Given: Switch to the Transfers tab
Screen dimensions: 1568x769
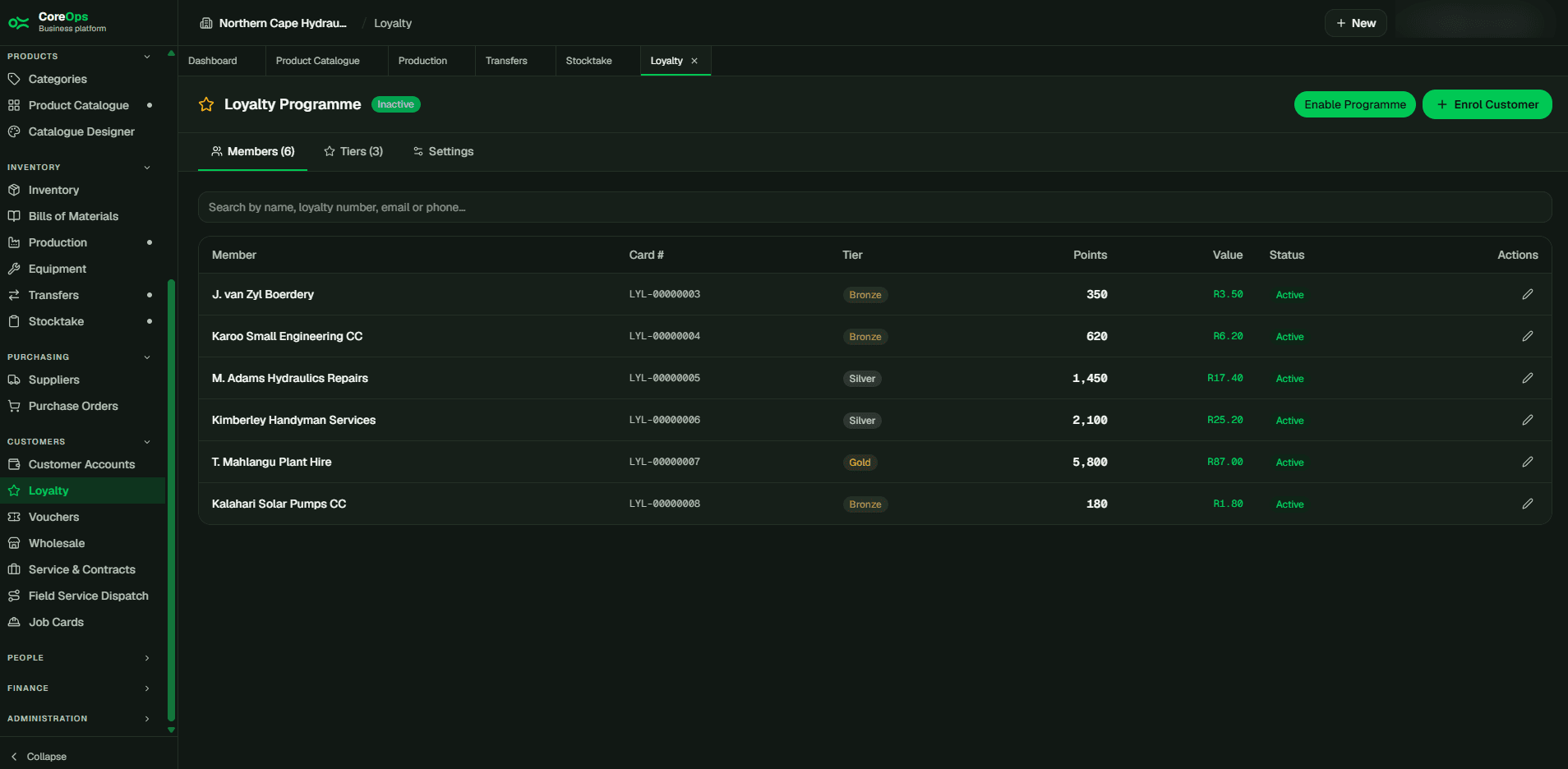Looking at the screenshot, I should [x=506, y=61].
